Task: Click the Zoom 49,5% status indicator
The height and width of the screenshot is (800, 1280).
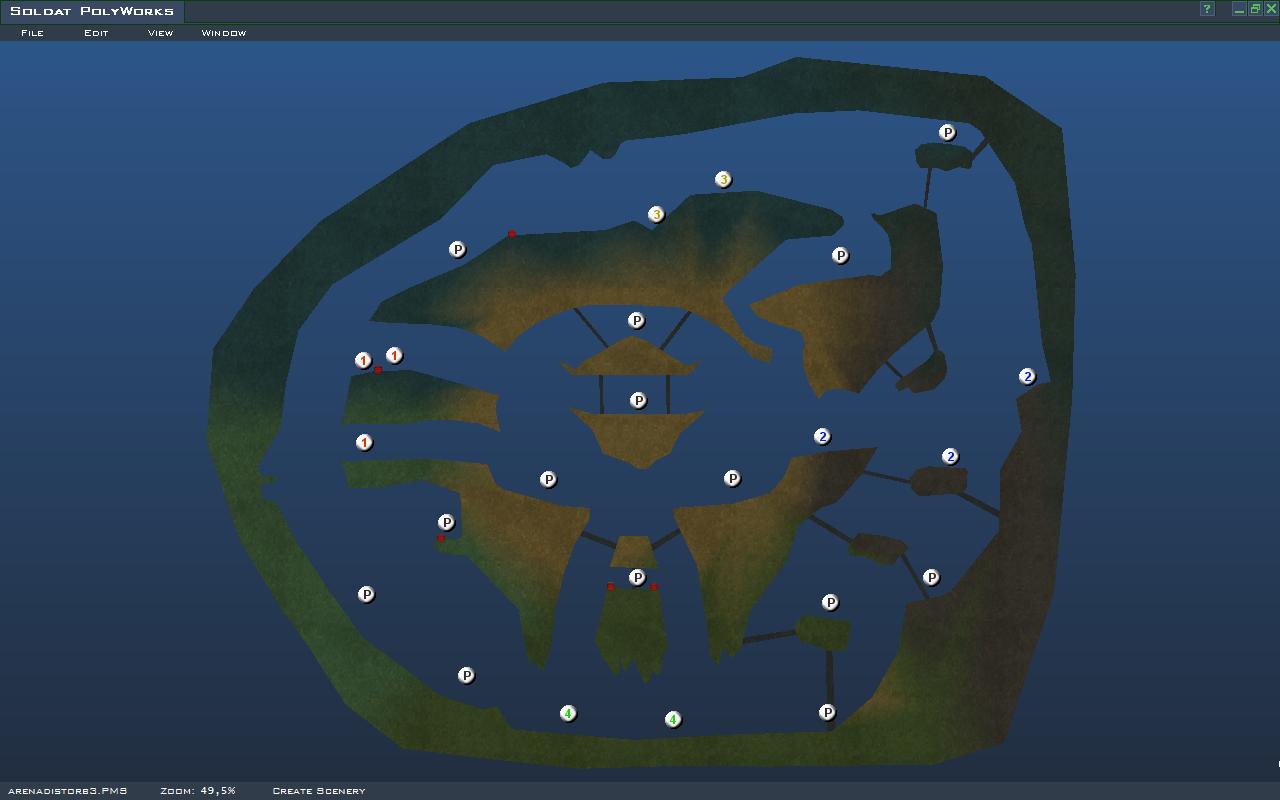Action: [x=198, y=791]
